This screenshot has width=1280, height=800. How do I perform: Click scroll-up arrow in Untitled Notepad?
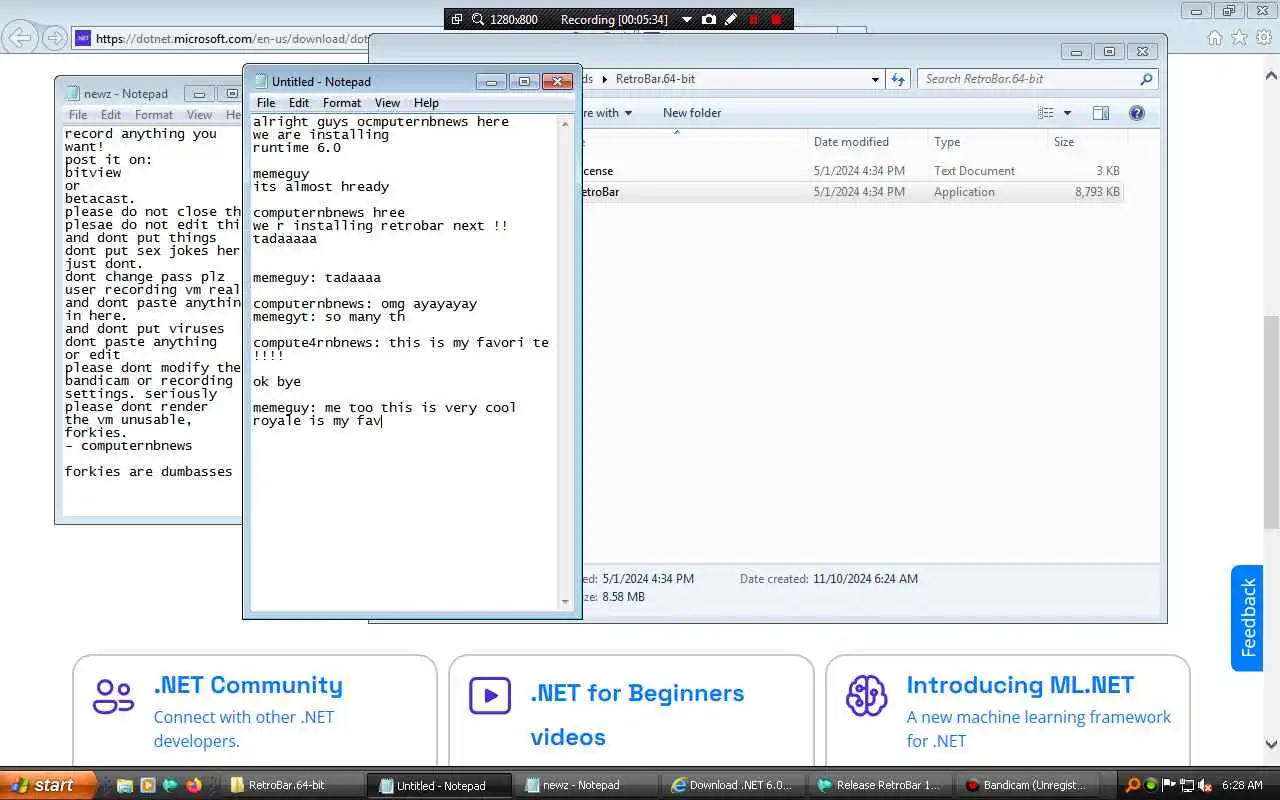coord(566,122)
